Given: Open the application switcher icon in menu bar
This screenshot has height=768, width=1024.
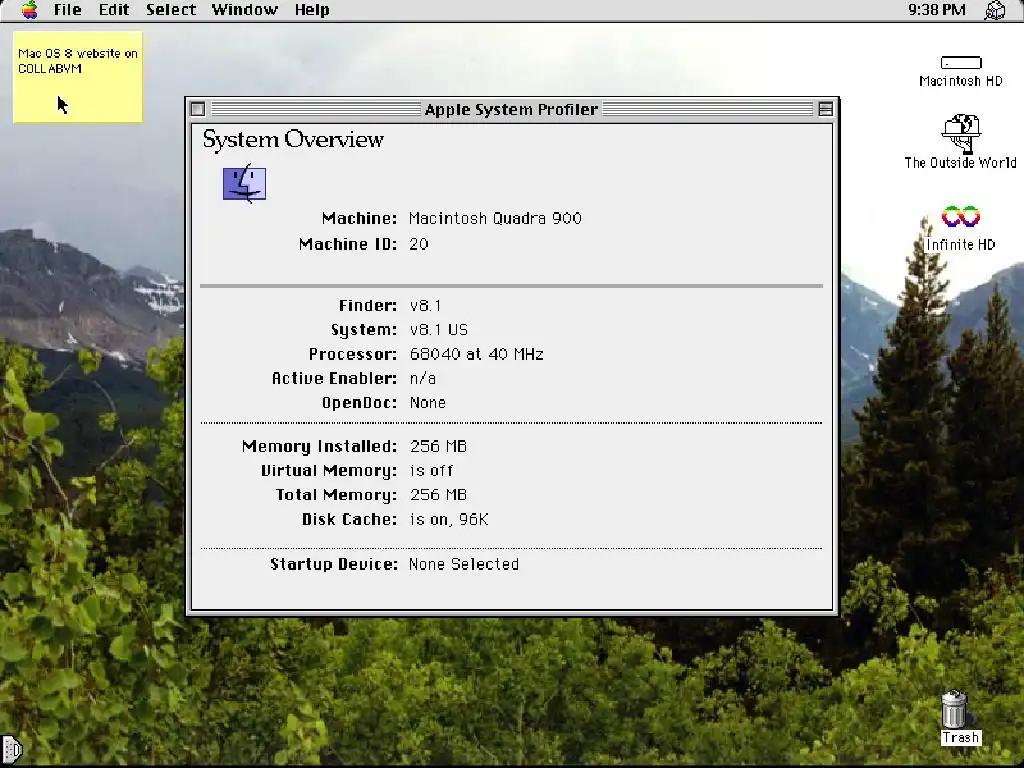Looking at the screenshot, I should 995,10.
